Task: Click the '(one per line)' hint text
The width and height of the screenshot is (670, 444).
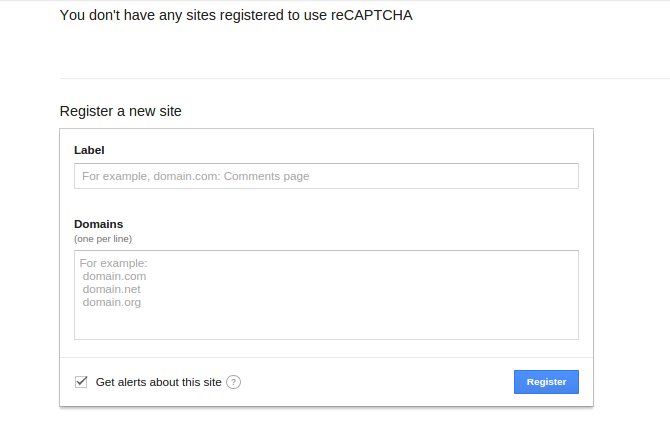Action: click(x=103, y=239)
